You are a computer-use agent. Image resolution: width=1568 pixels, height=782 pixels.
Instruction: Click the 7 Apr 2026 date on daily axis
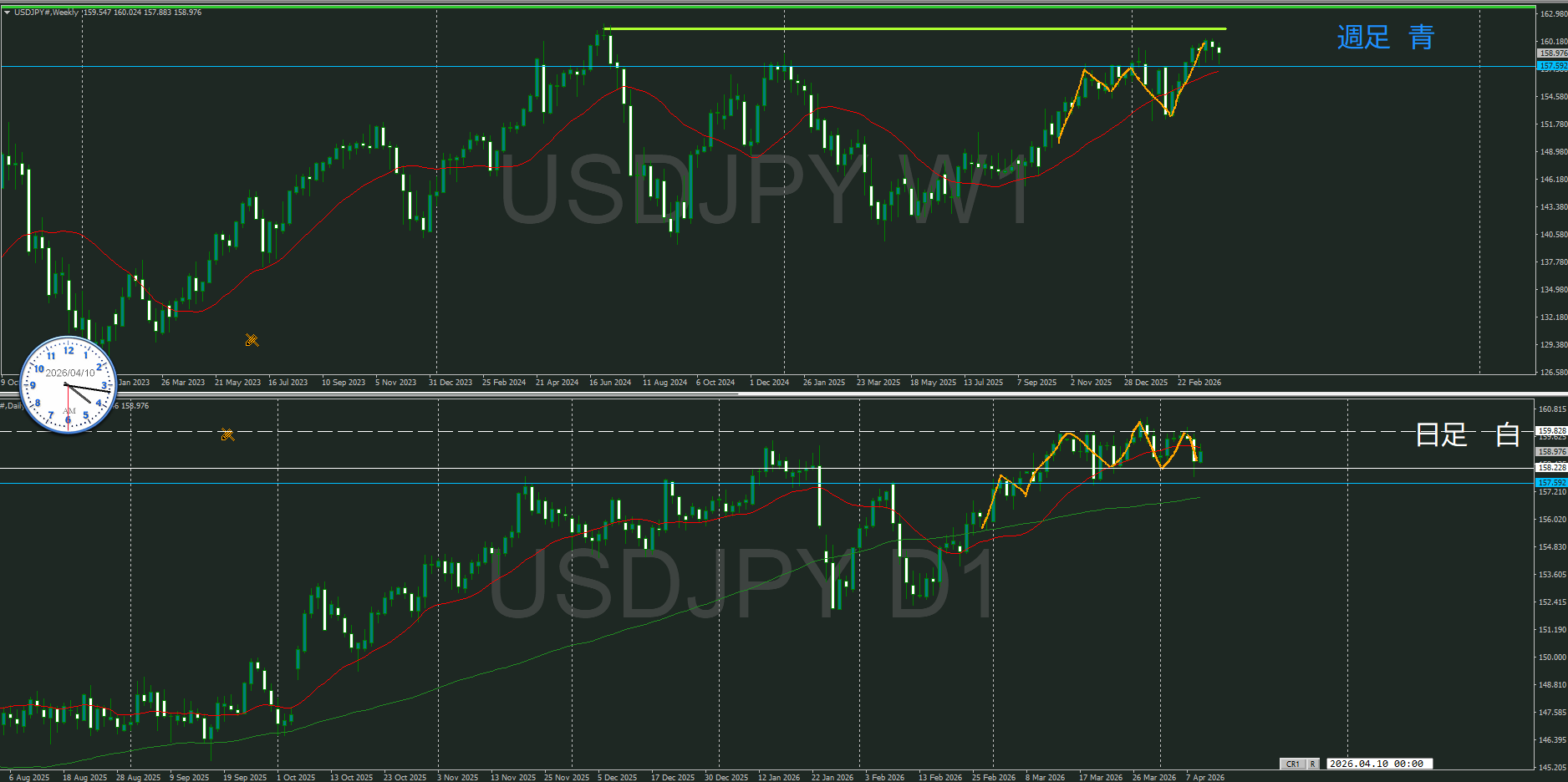1204,777
